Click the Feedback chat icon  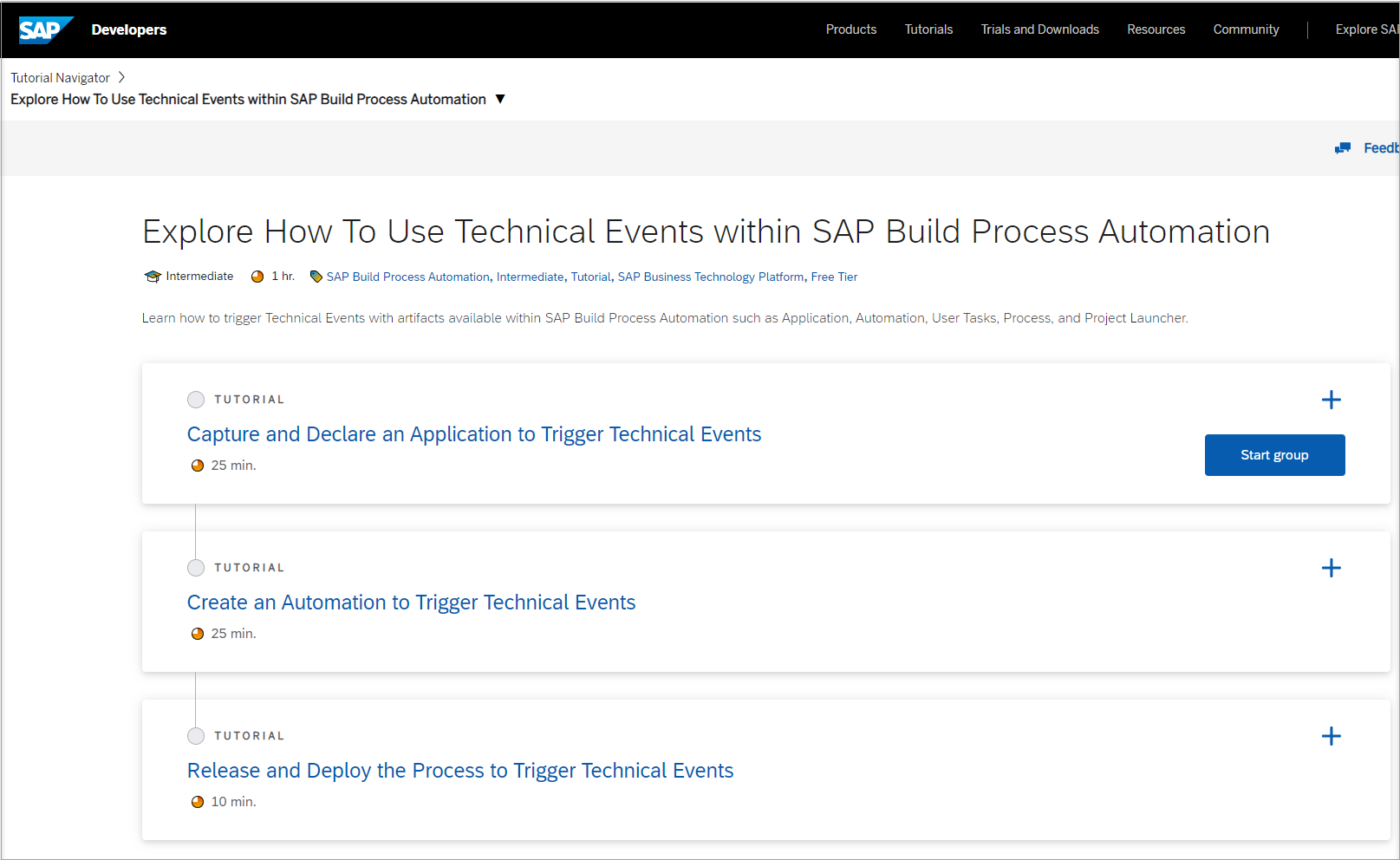(x=1343, y=148)
